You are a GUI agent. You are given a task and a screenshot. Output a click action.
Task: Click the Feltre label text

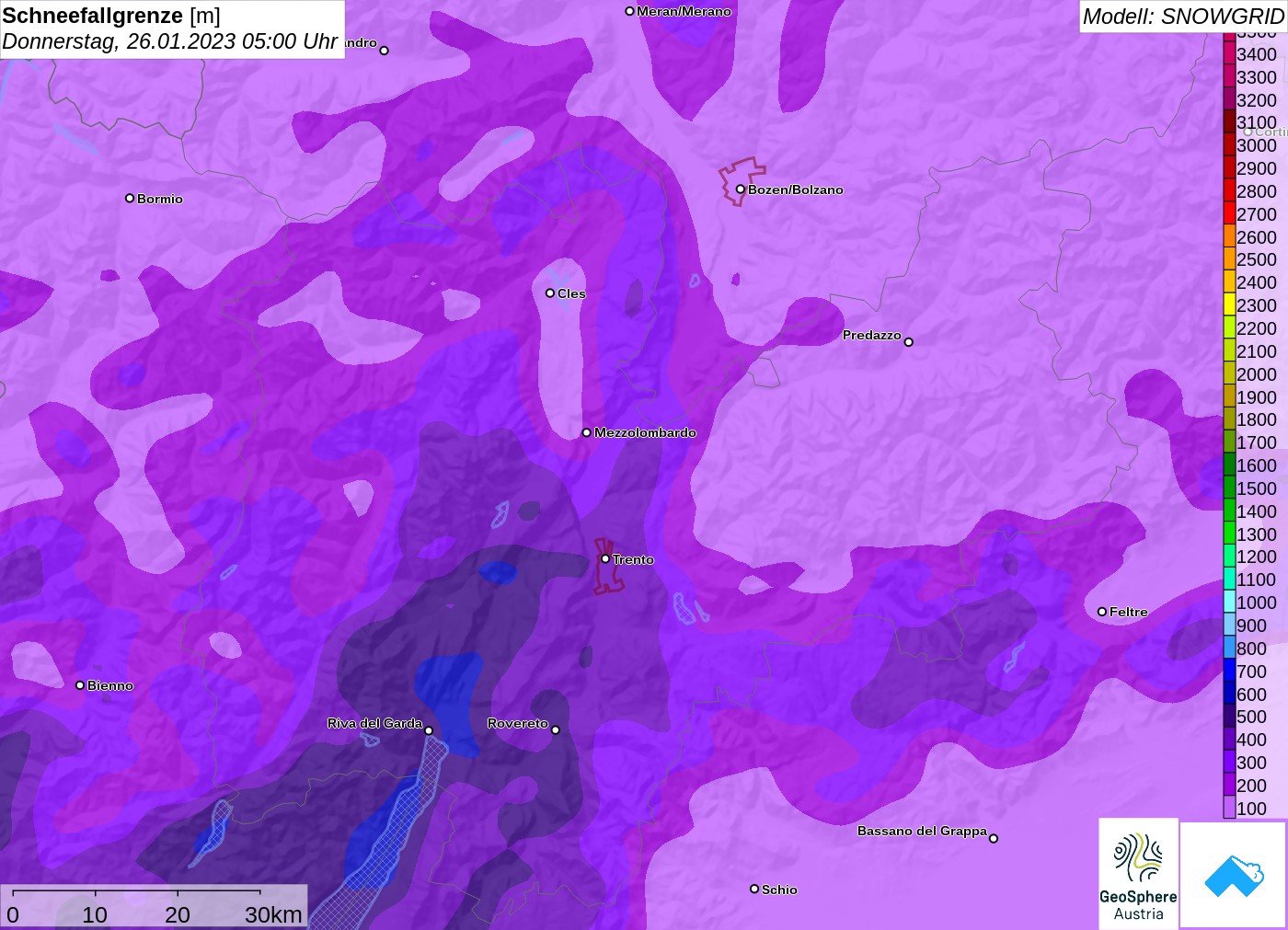click(1129, 612)
